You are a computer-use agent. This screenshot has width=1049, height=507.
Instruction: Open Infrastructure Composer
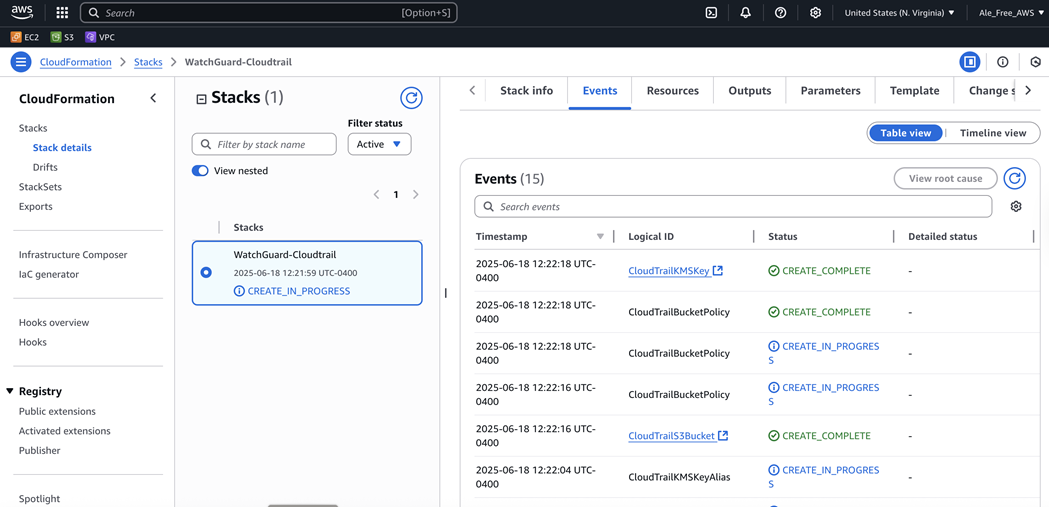73,255
